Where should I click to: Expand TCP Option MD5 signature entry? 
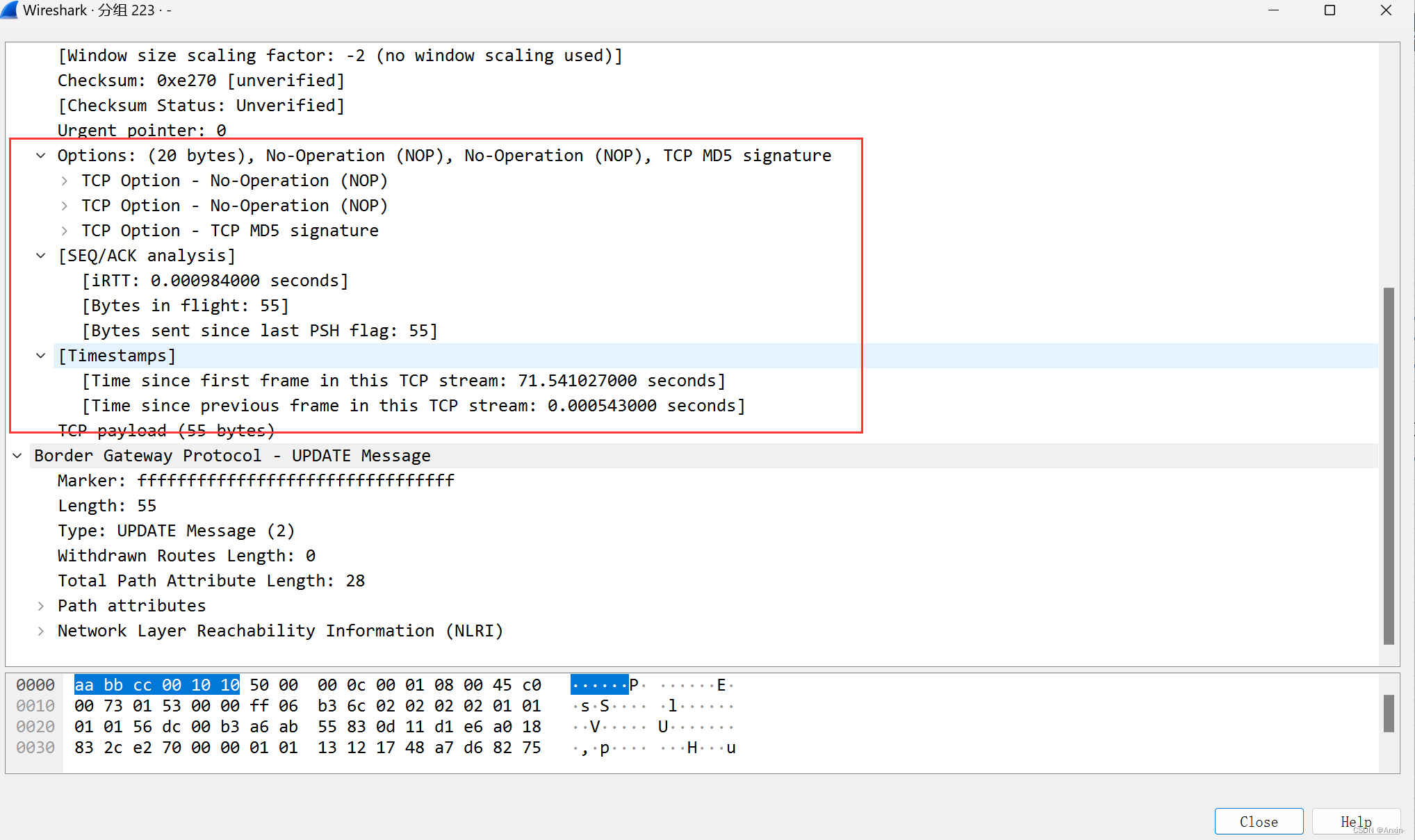pos(65,231)
